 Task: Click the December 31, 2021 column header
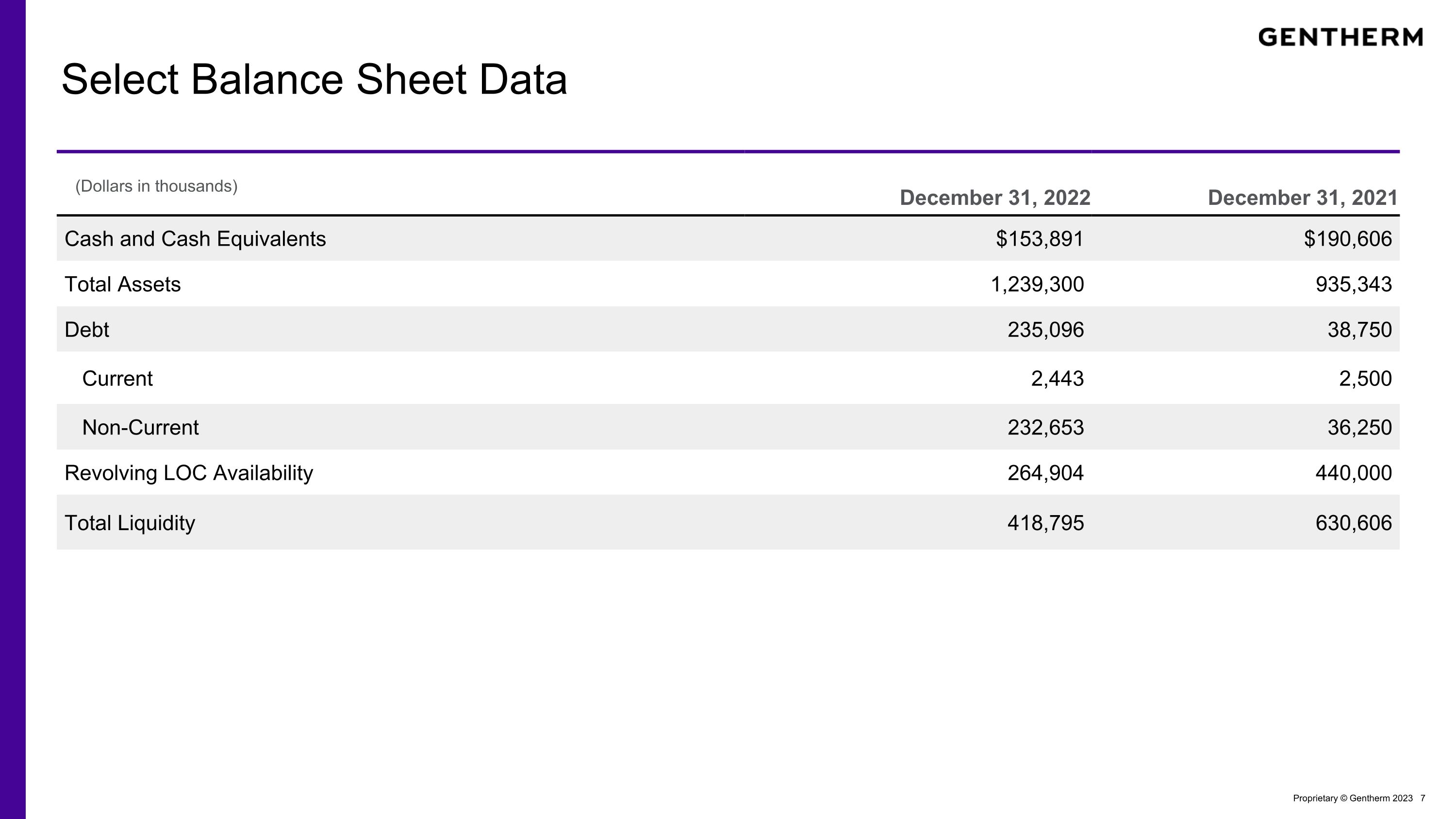1303,198
